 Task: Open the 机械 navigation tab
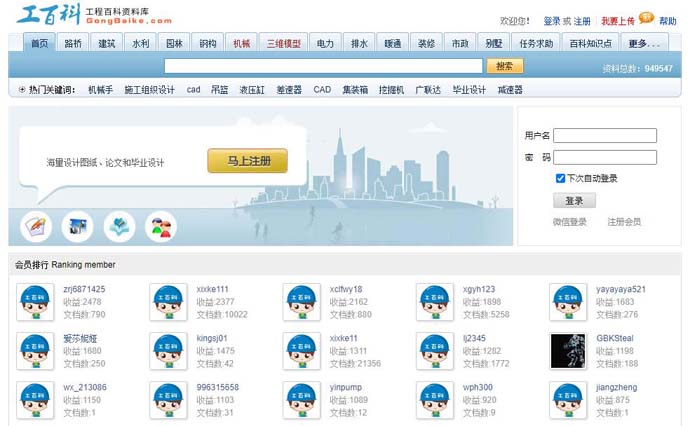(x=241, y=44)
